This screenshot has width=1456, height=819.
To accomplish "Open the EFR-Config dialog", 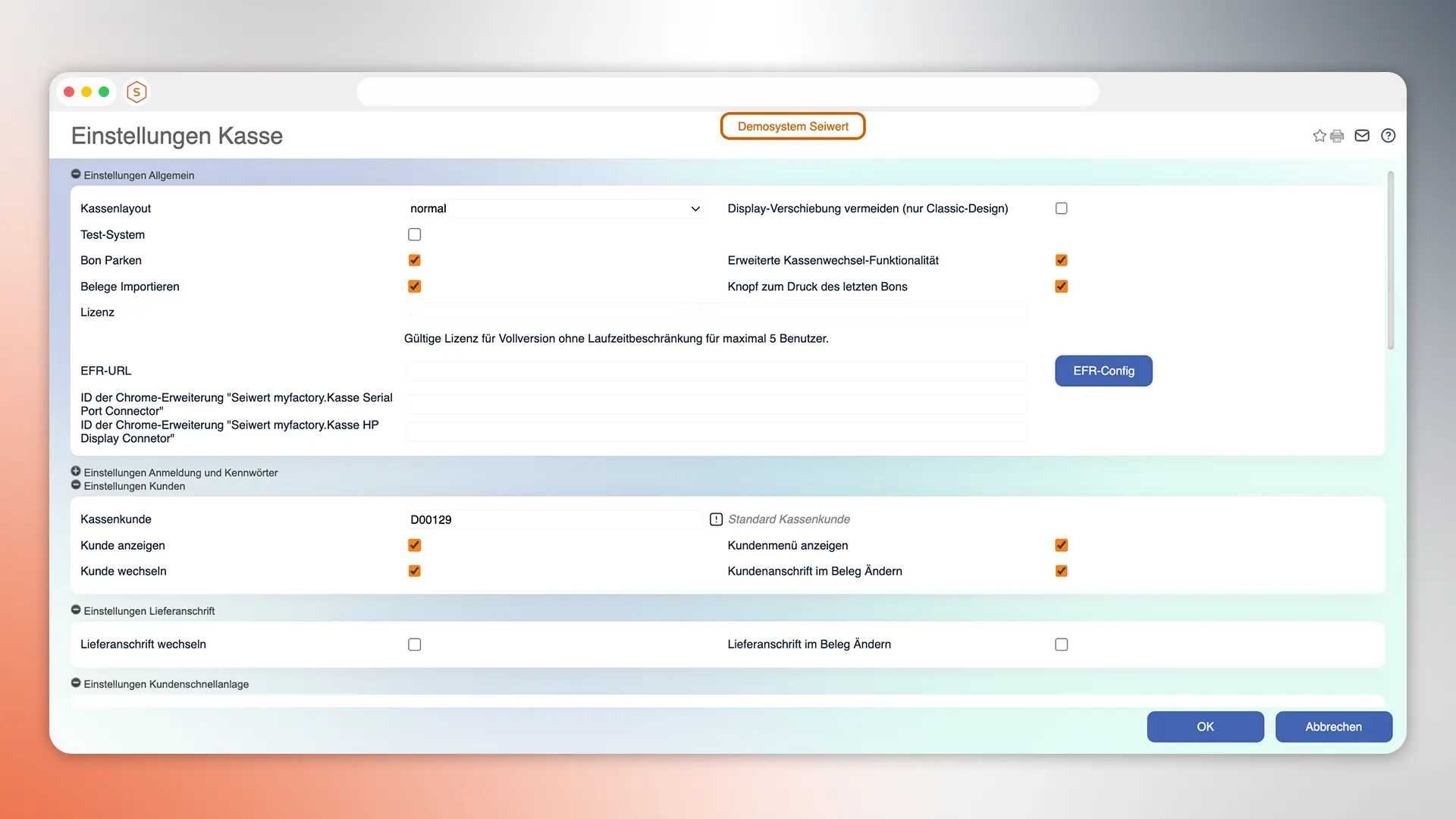I will click(1103, 371).
